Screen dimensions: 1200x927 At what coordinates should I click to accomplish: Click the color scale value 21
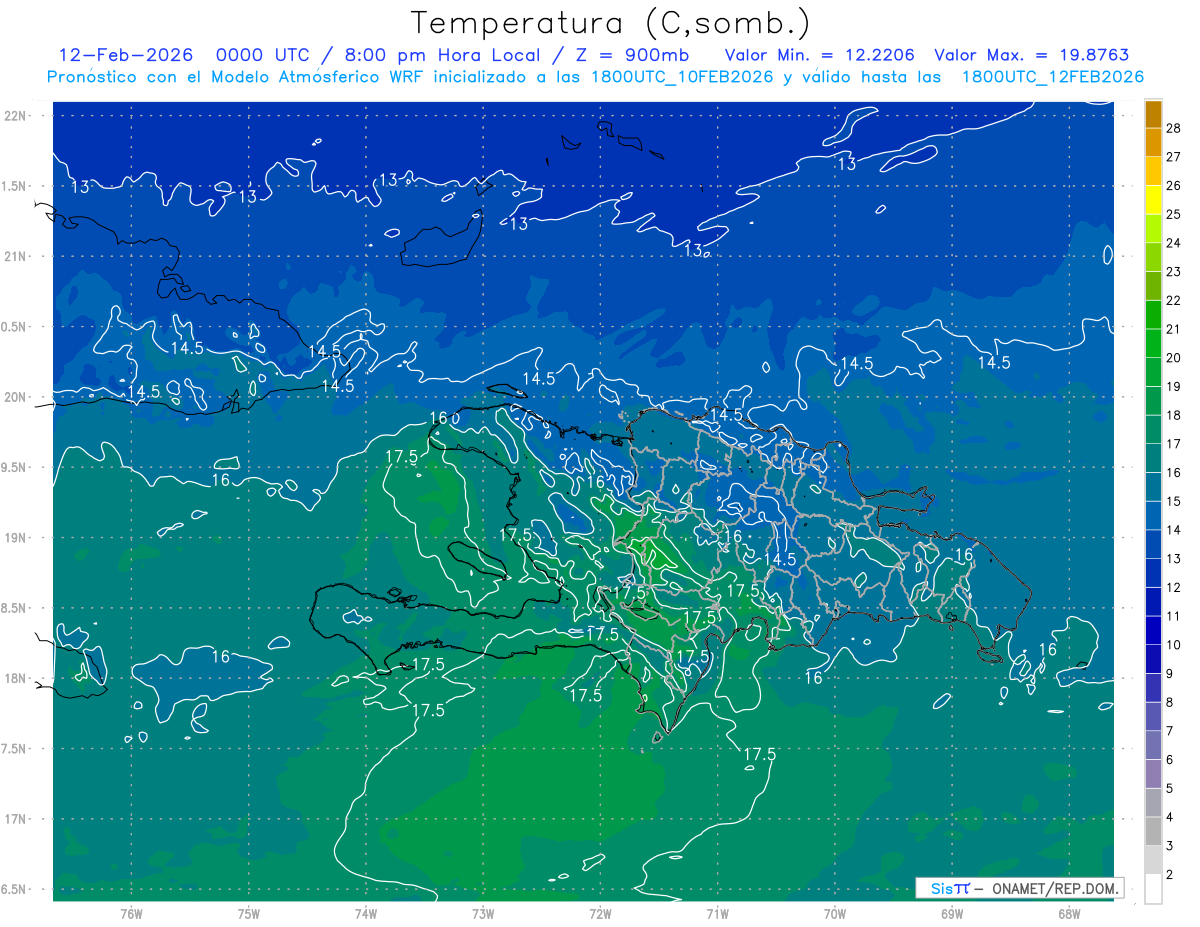[1174, 329]
